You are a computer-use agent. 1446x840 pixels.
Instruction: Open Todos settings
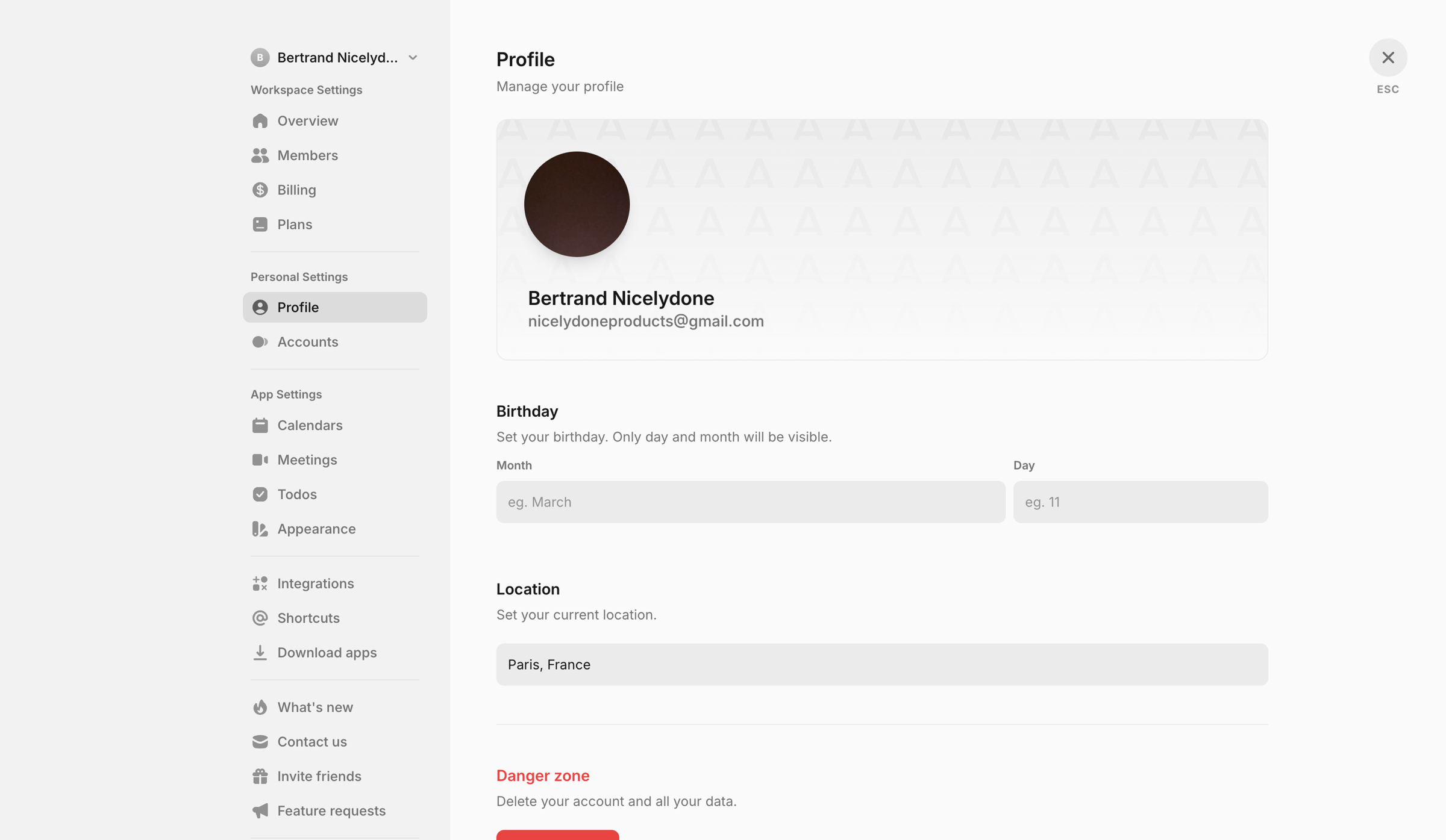click(334, 494)
